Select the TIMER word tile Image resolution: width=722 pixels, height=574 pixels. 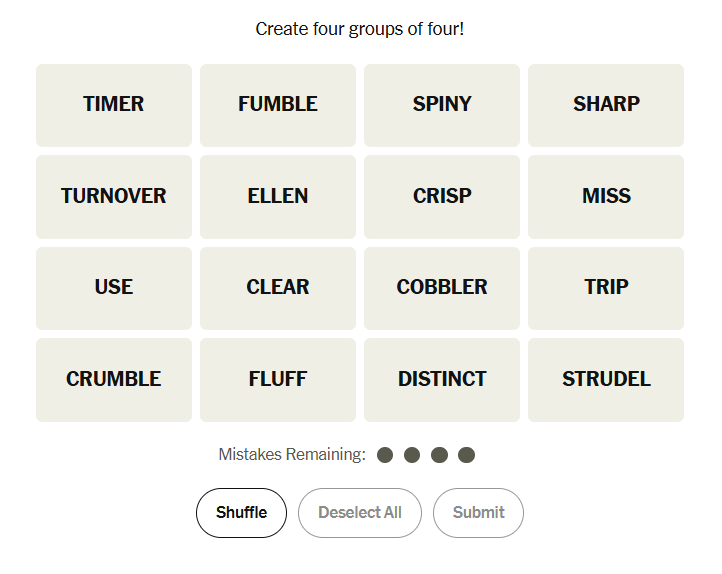point(114,105)
